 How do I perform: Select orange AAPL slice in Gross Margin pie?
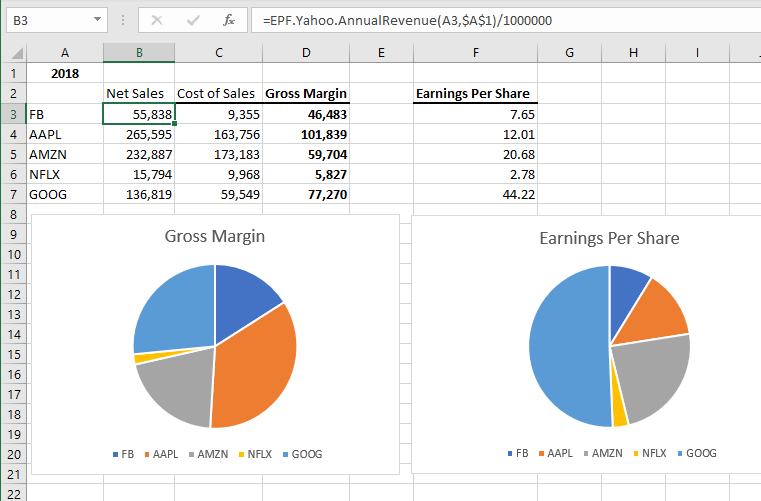257,369
